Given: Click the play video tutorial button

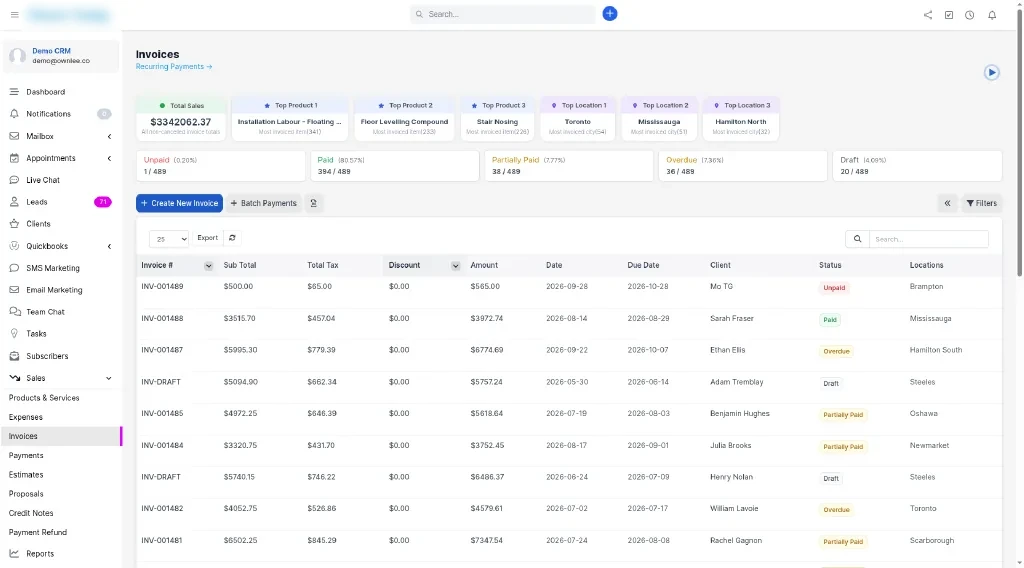Looking at the screenshot, I should (x=991, y=72).
